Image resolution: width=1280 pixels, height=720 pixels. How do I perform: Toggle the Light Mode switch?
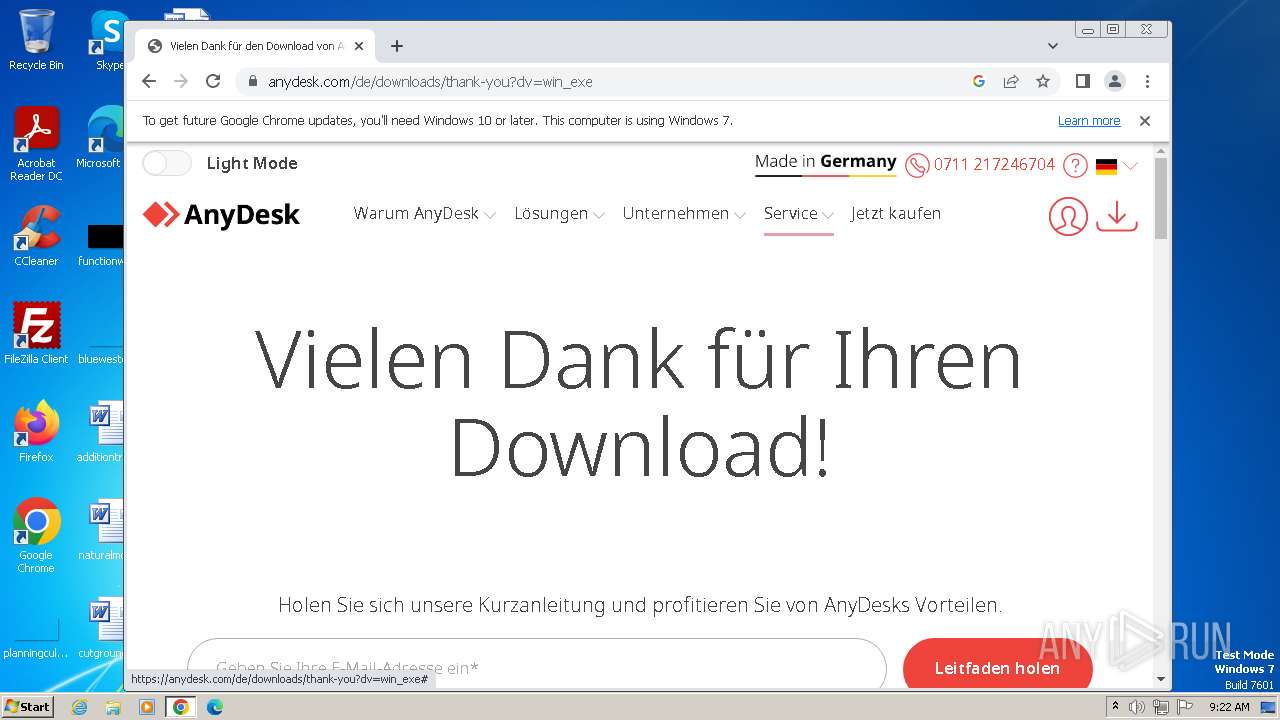166,163
